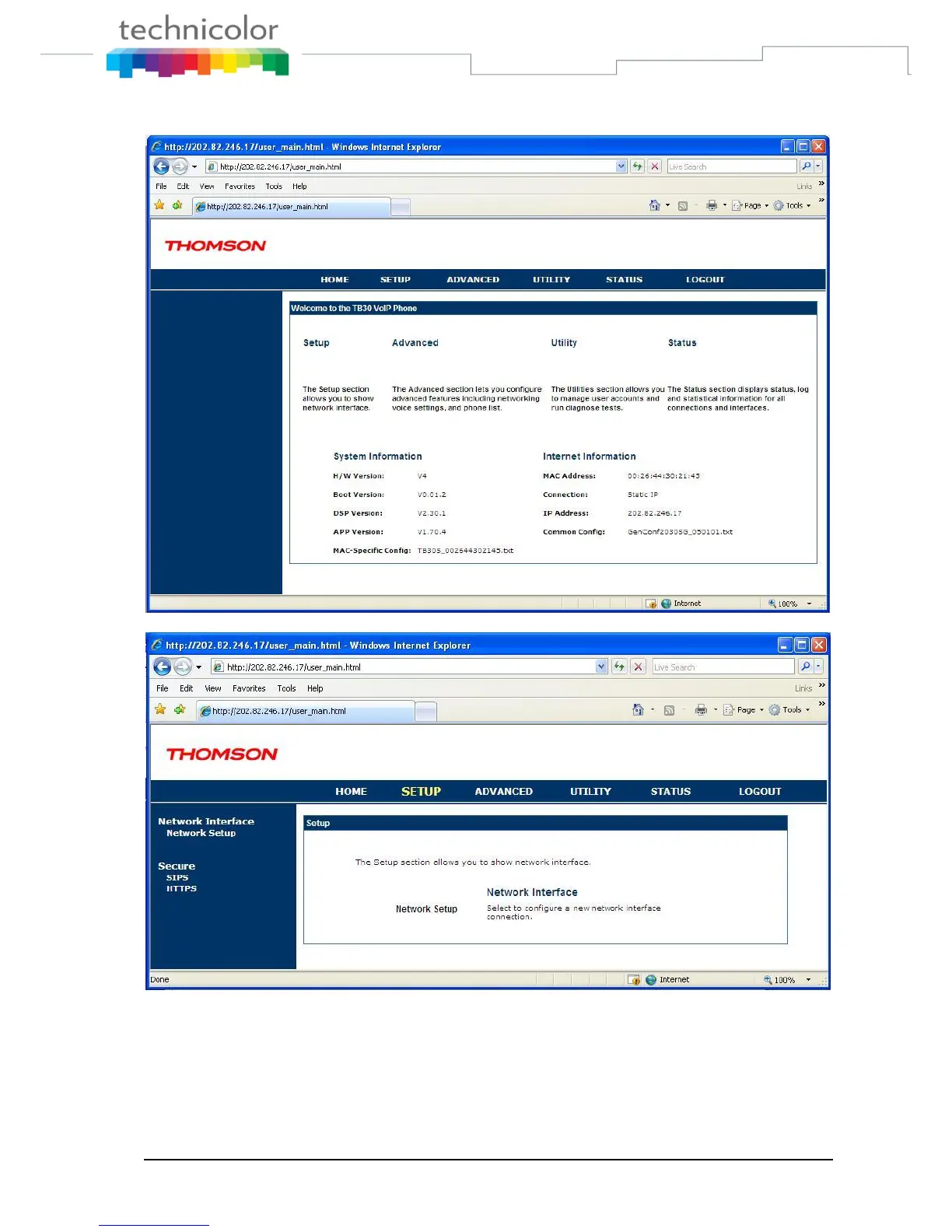Open search options arrow in bottom window
Screen dimensions: 952x1232
[x=818, y=667]
